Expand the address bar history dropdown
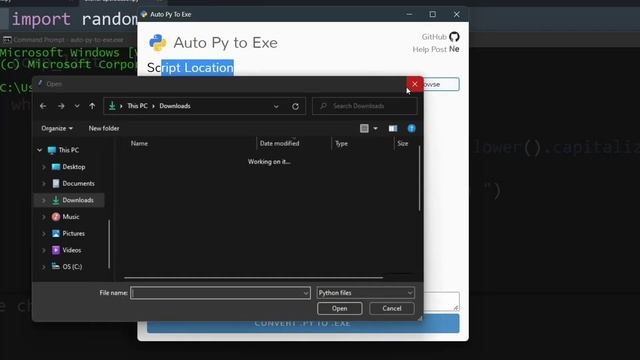 coord(276,106)
